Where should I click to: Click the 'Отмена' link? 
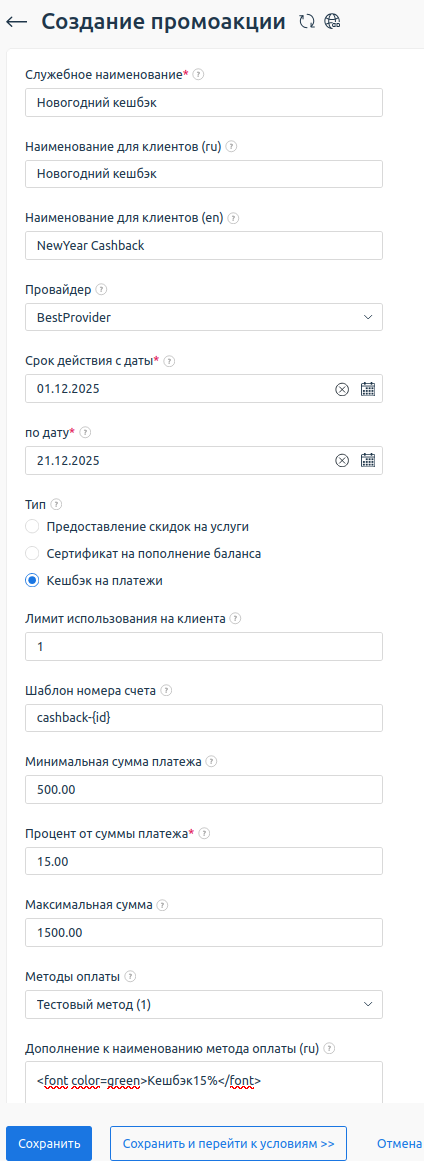[x=400, y=1143]
